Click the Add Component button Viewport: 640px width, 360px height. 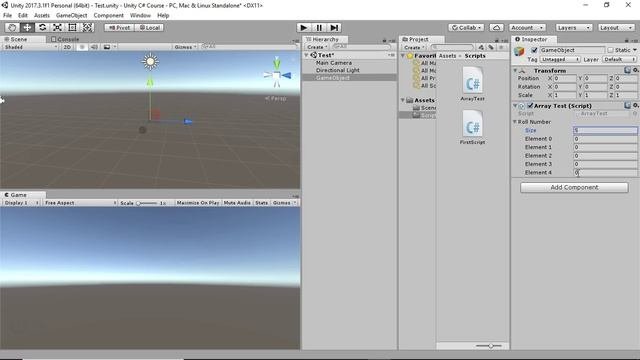pos(574,187)
